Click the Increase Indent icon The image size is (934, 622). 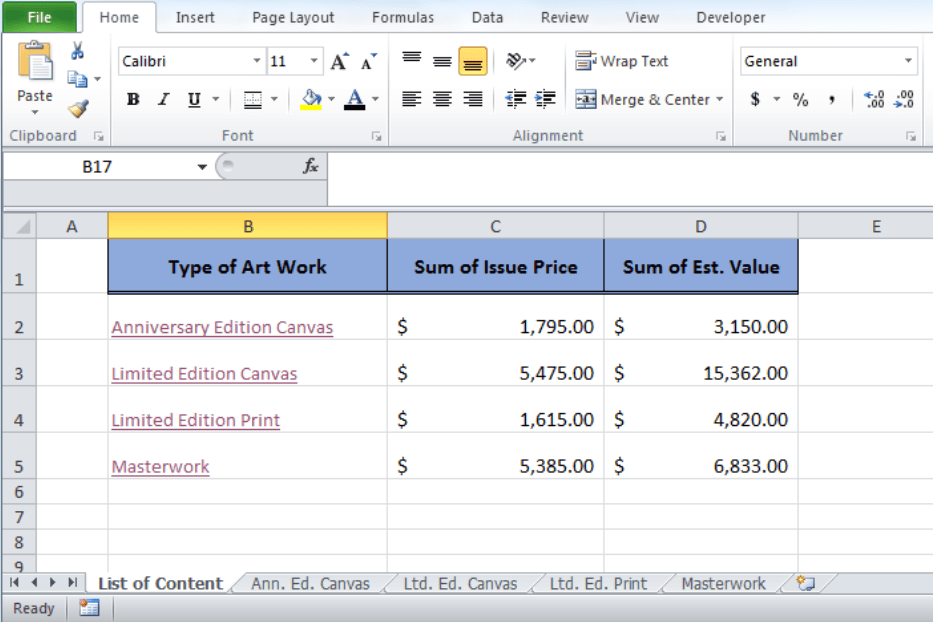click(545, 99)
